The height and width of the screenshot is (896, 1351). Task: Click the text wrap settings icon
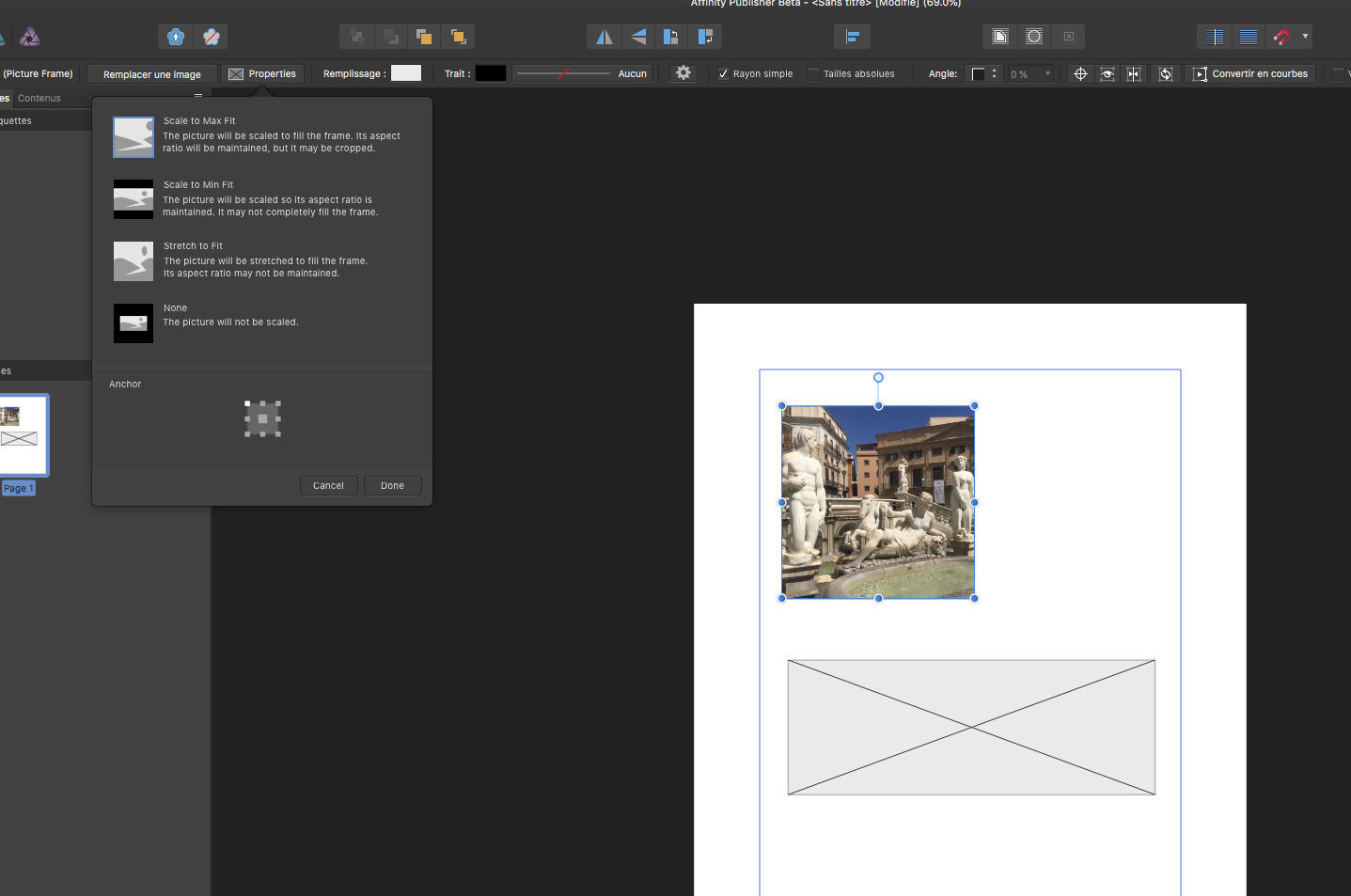1000,37
